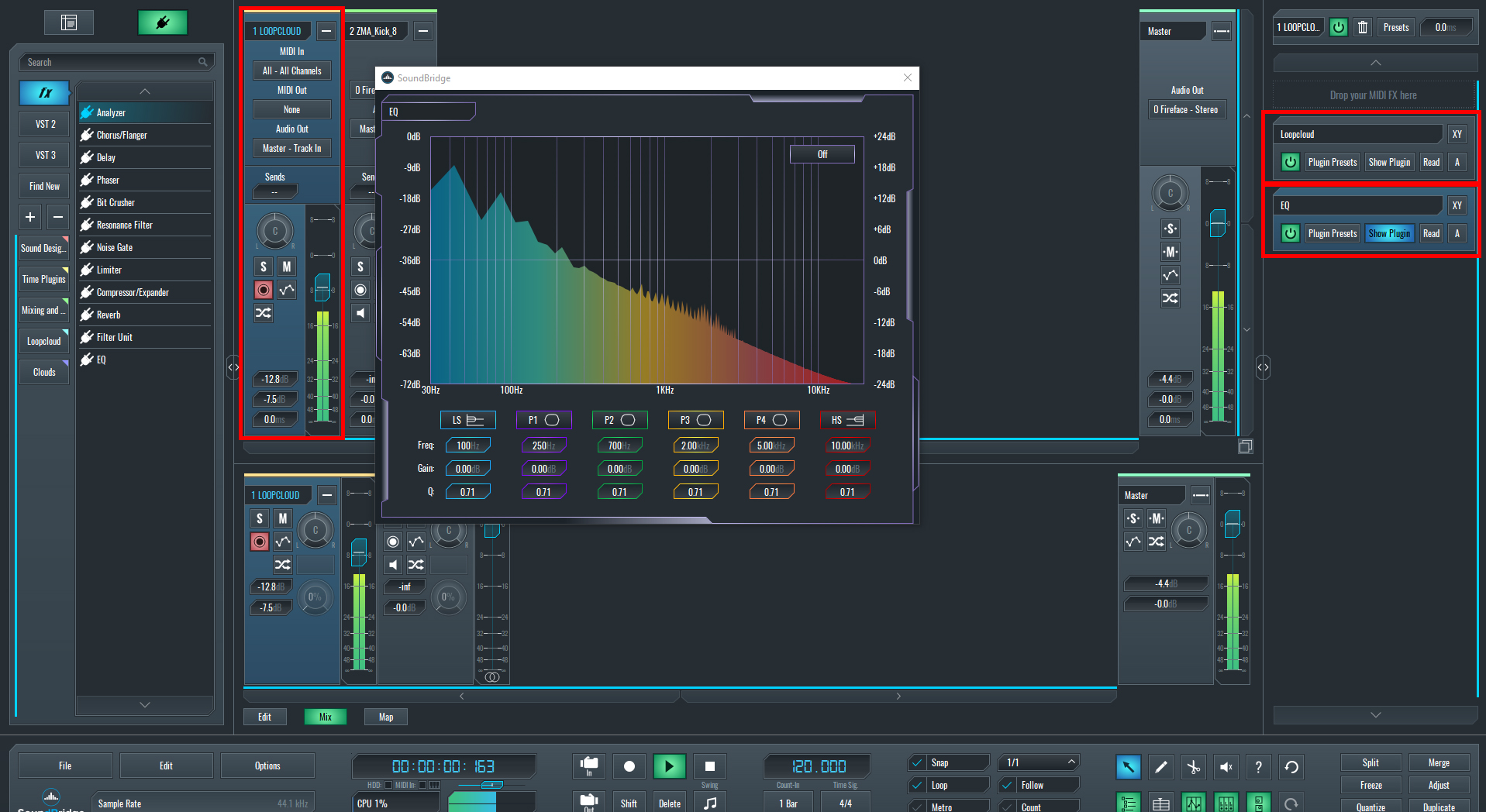This screenshot has height=812, width=1486.
Task: Select the pointer arrow tool
Action: pos(1129,767)
